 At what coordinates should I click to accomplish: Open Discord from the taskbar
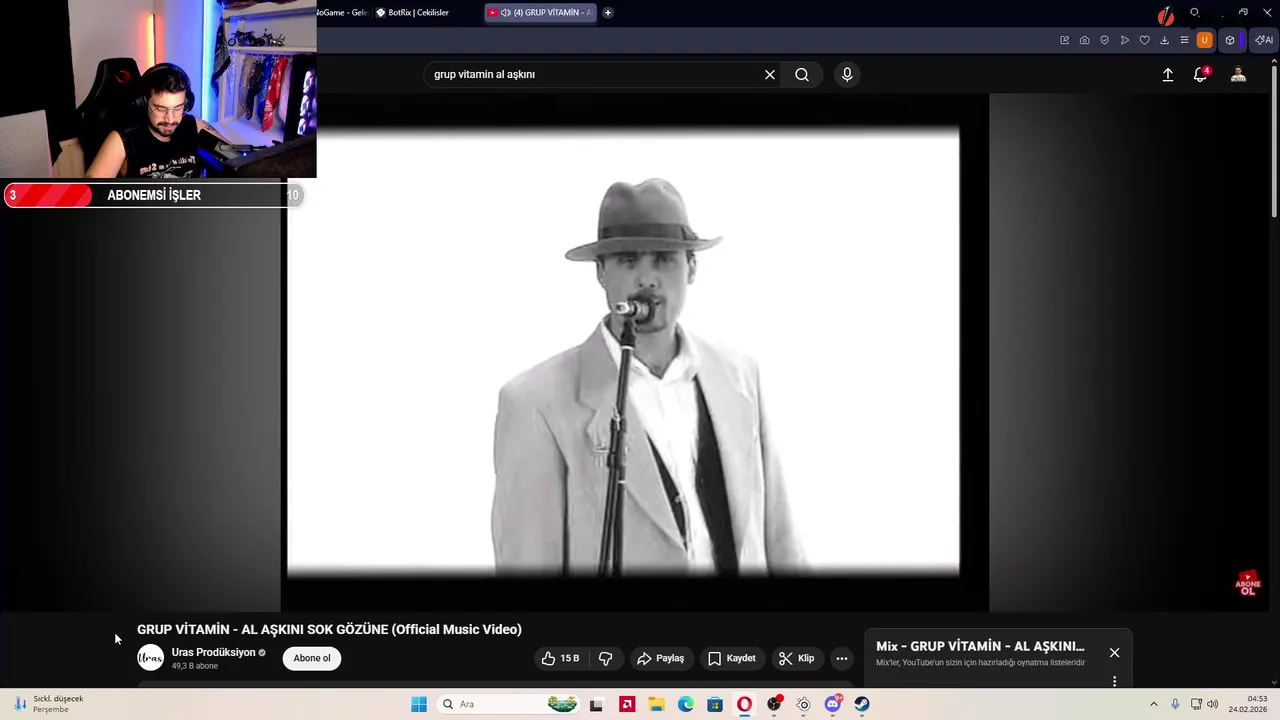[x=832, y=704]
